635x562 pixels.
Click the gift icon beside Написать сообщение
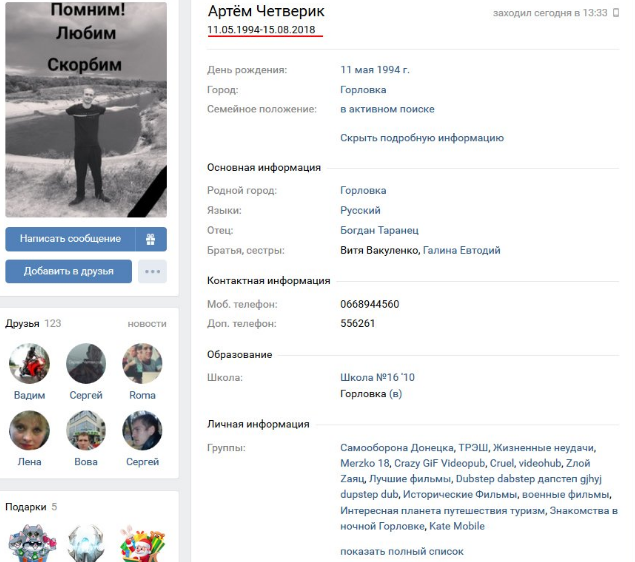pos(151,239)
